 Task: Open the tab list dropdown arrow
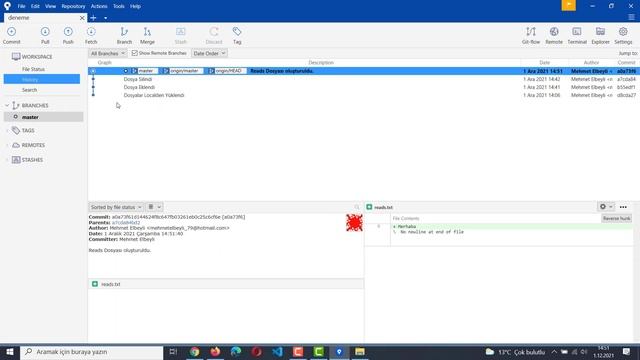pyautogui.click(x=105, y=18)
